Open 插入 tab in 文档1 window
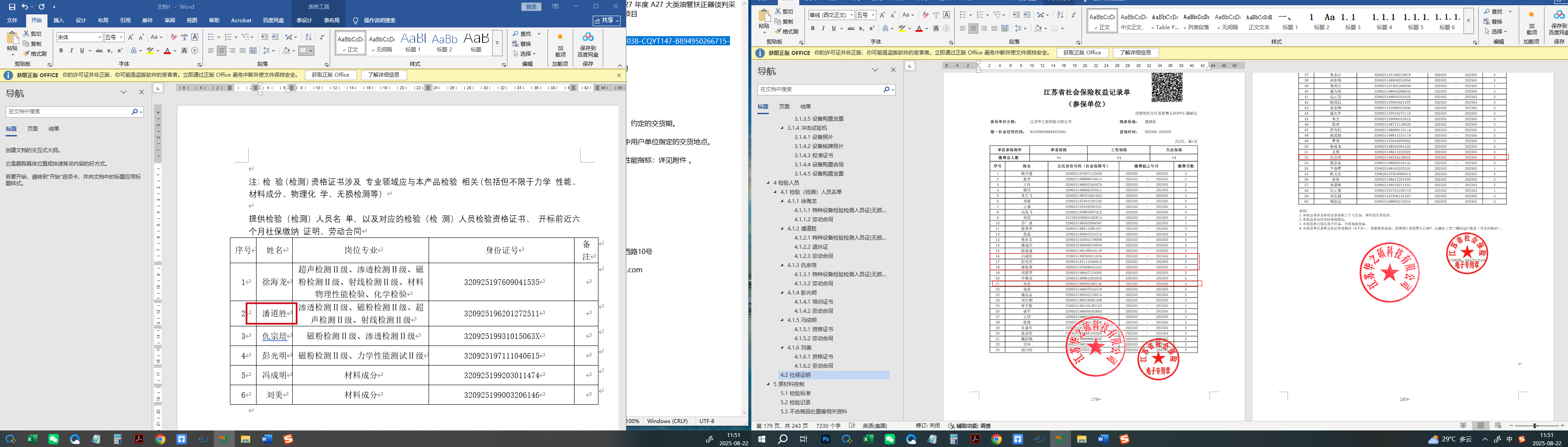1568x447 pixels. tap(58, 20)
